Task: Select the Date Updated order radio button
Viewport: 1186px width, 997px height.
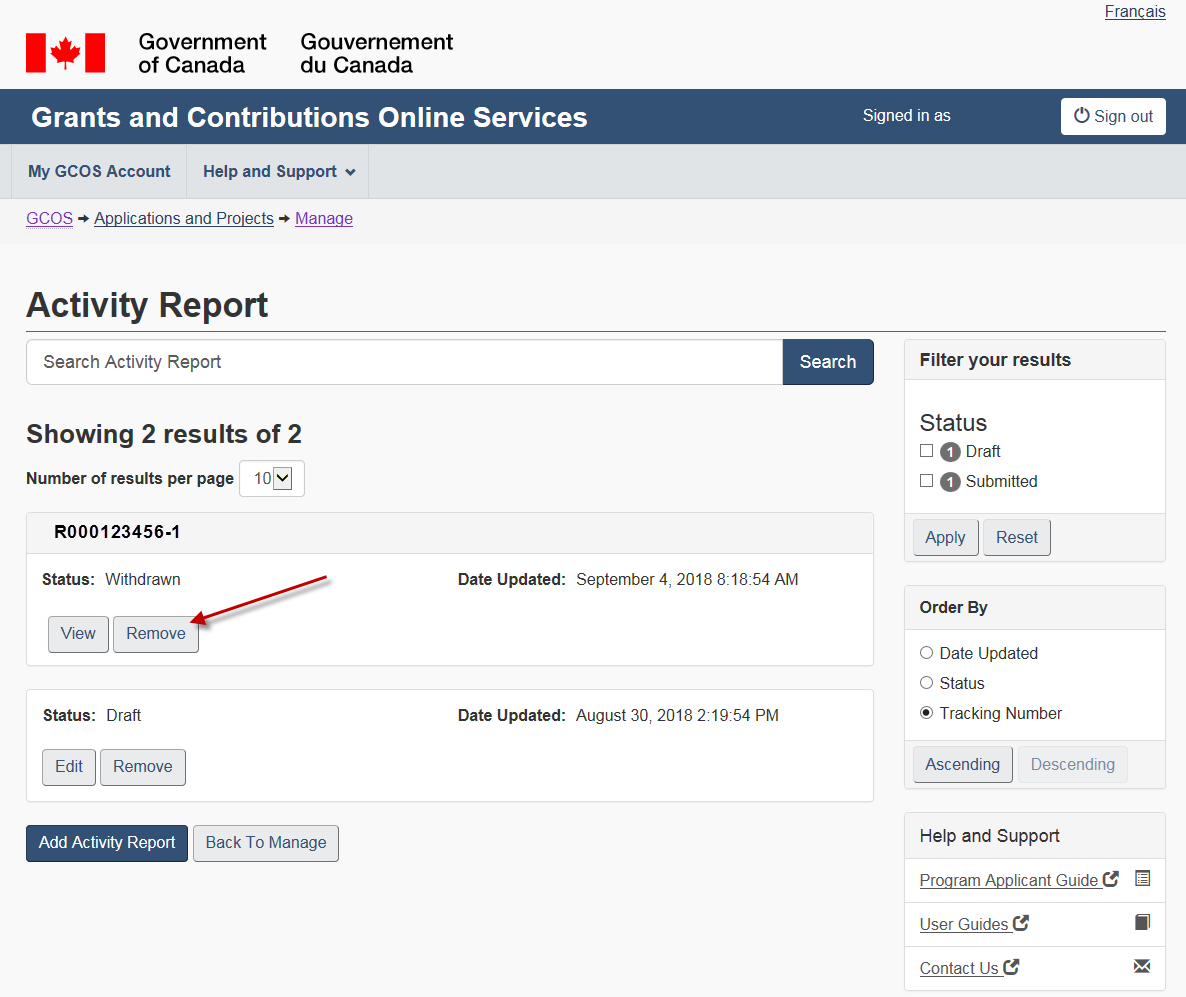Action: [926, 653]
